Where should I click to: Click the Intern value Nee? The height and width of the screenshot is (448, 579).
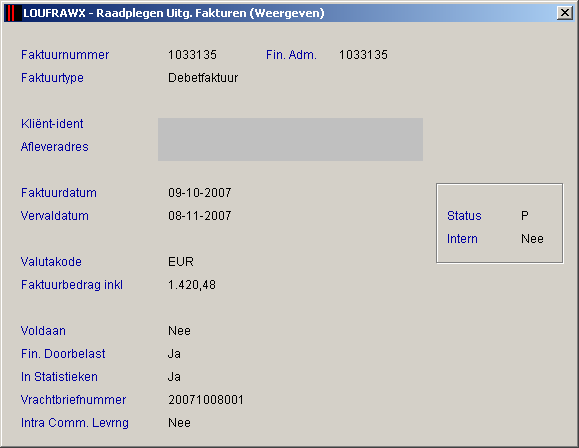[x=532, y=239]
